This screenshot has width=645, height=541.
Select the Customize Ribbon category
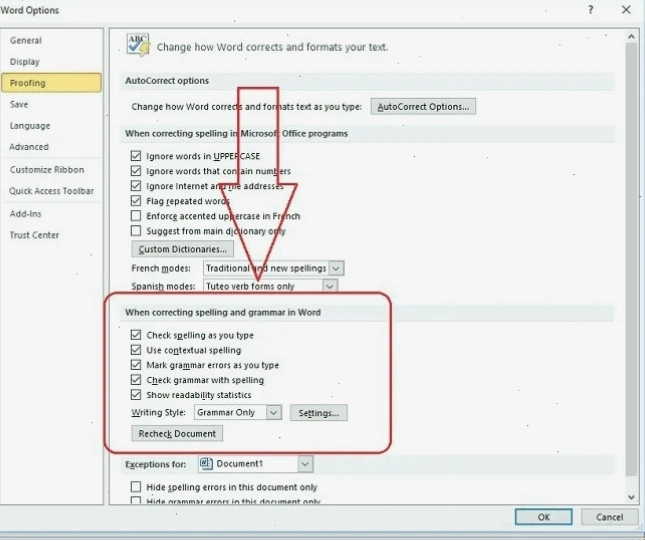point(47,169)
